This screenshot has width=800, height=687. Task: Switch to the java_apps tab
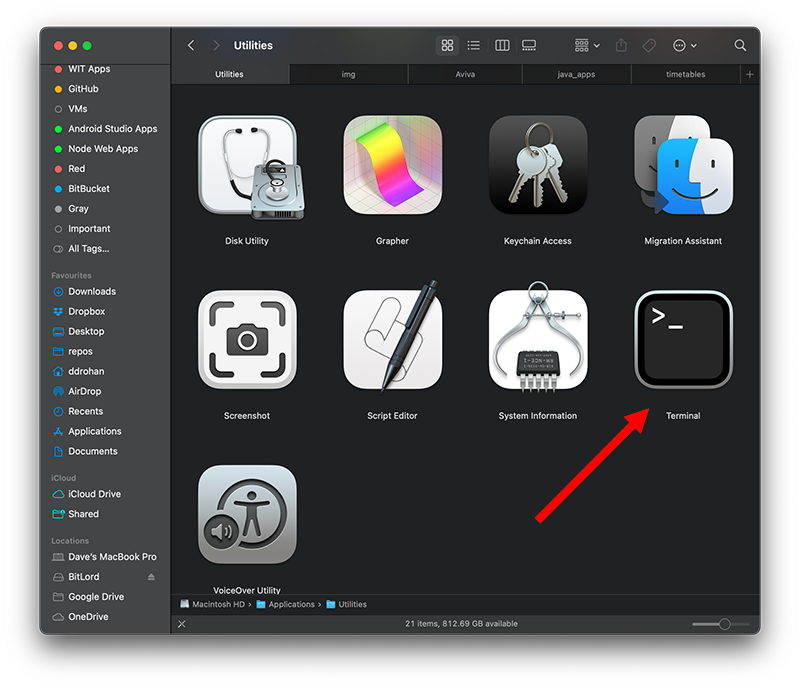coord(576,75)
